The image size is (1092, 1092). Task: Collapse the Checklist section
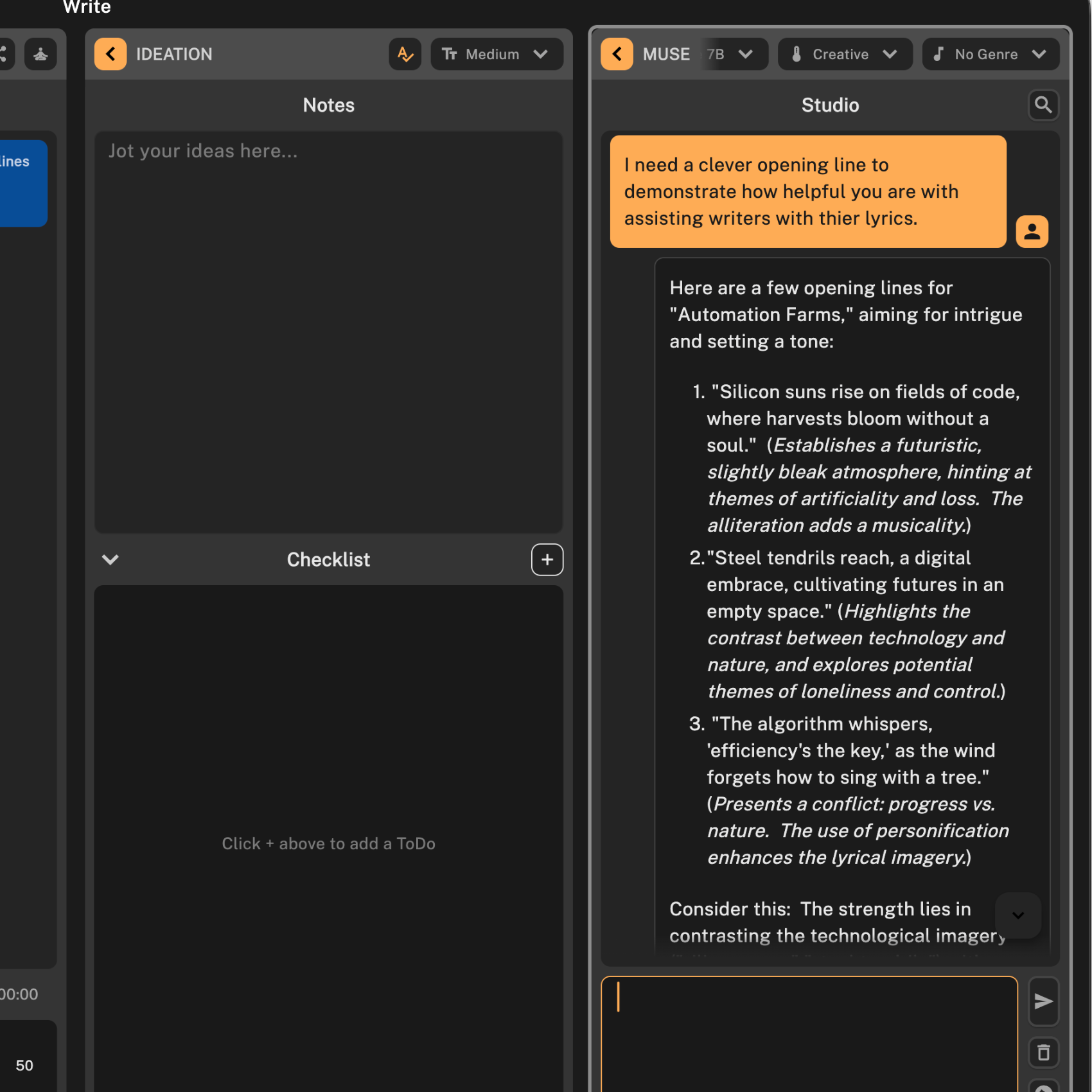click(110, 559)
